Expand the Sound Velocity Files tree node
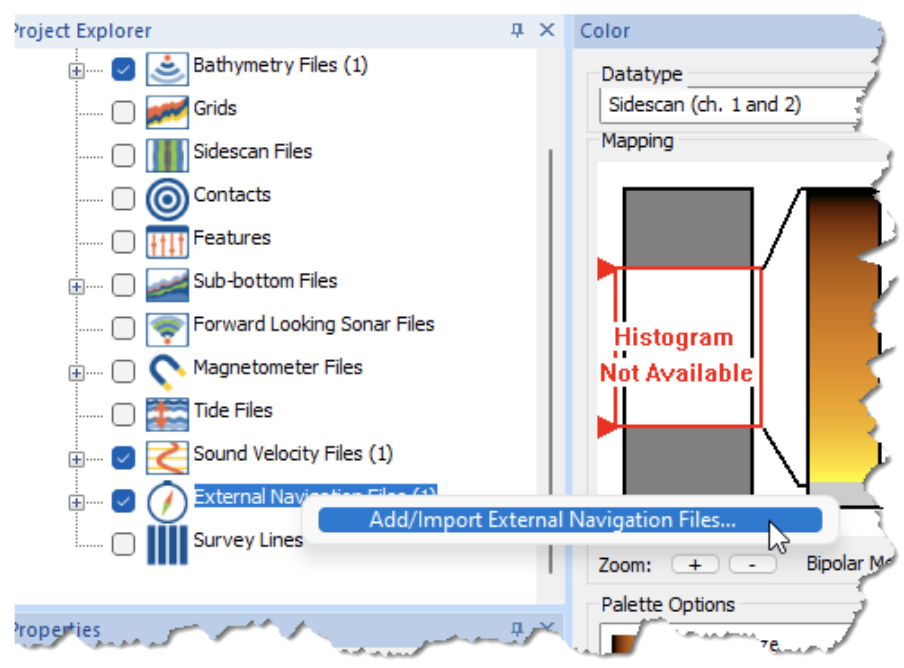This screenshot has width=904, height=668. coord(76,459)
